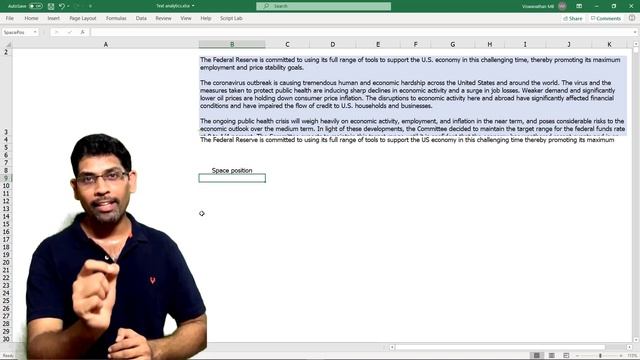Click the zoom in plus button
640x360 pixels.
[621, 356]
